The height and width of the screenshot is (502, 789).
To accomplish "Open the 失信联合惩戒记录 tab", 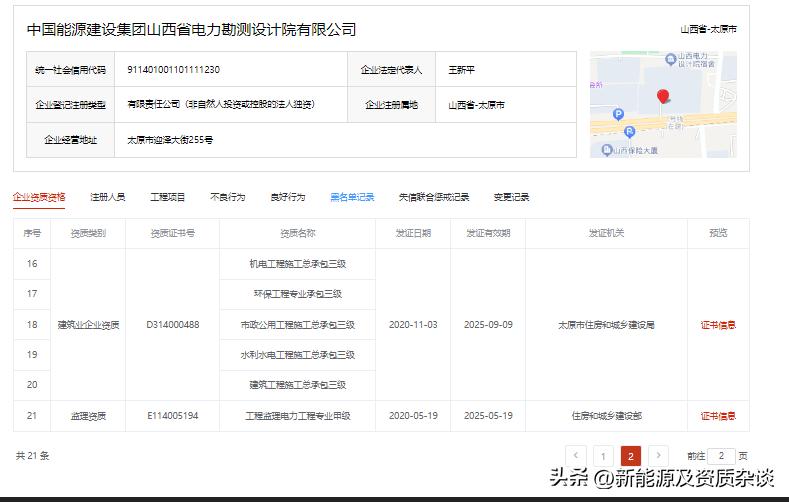I will coord(434,197).
